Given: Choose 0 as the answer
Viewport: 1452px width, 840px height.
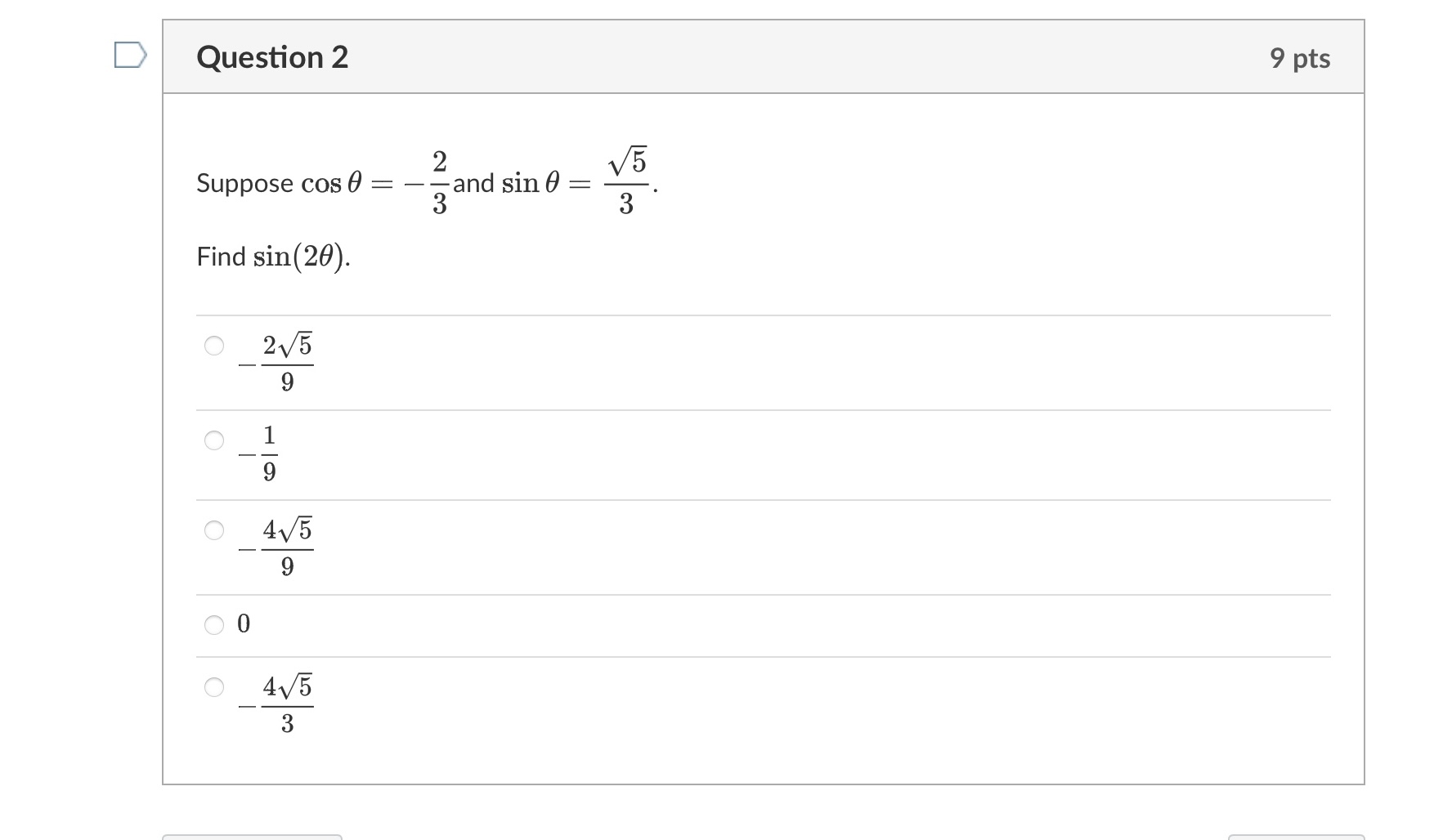Looking at the screenshot, I should [x=214, y=623].
